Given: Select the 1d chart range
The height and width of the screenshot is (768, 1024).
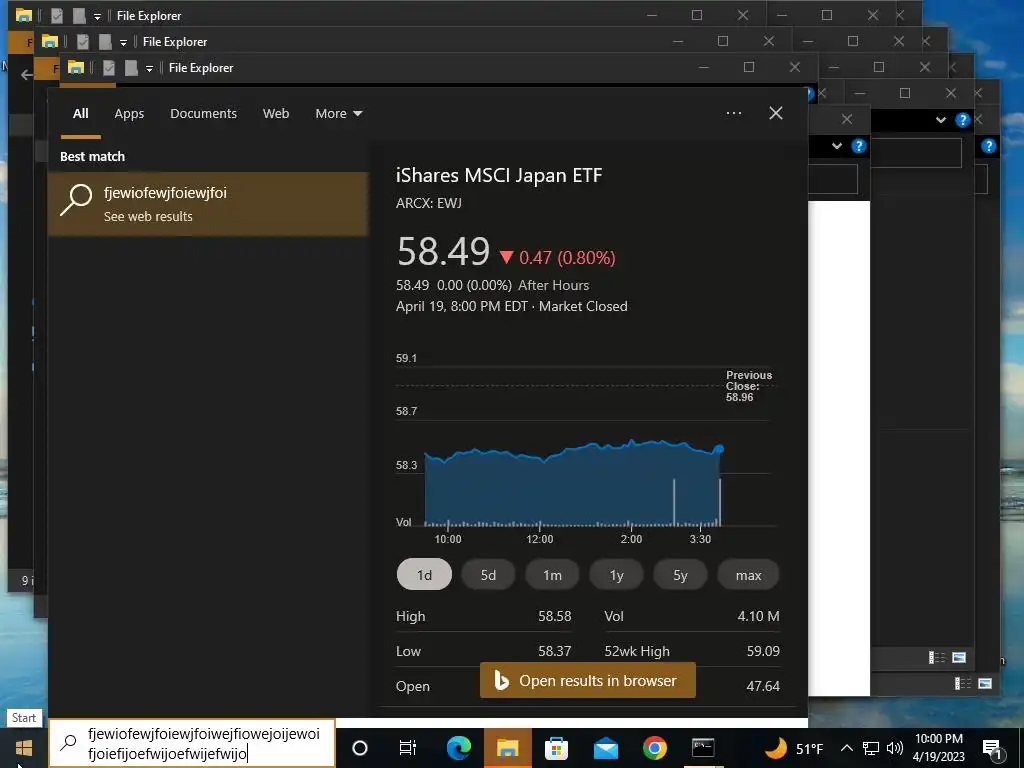Looking at the screenshot, I should pos(424,575).
